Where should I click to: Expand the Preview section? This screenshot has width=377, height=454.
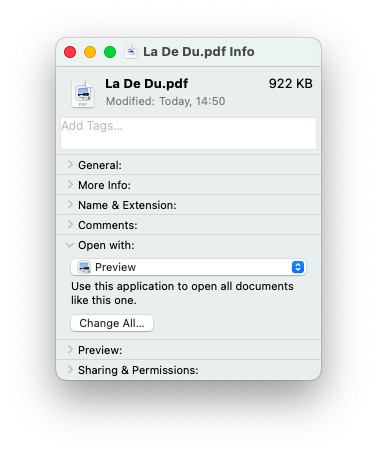(x=70, y=350)
